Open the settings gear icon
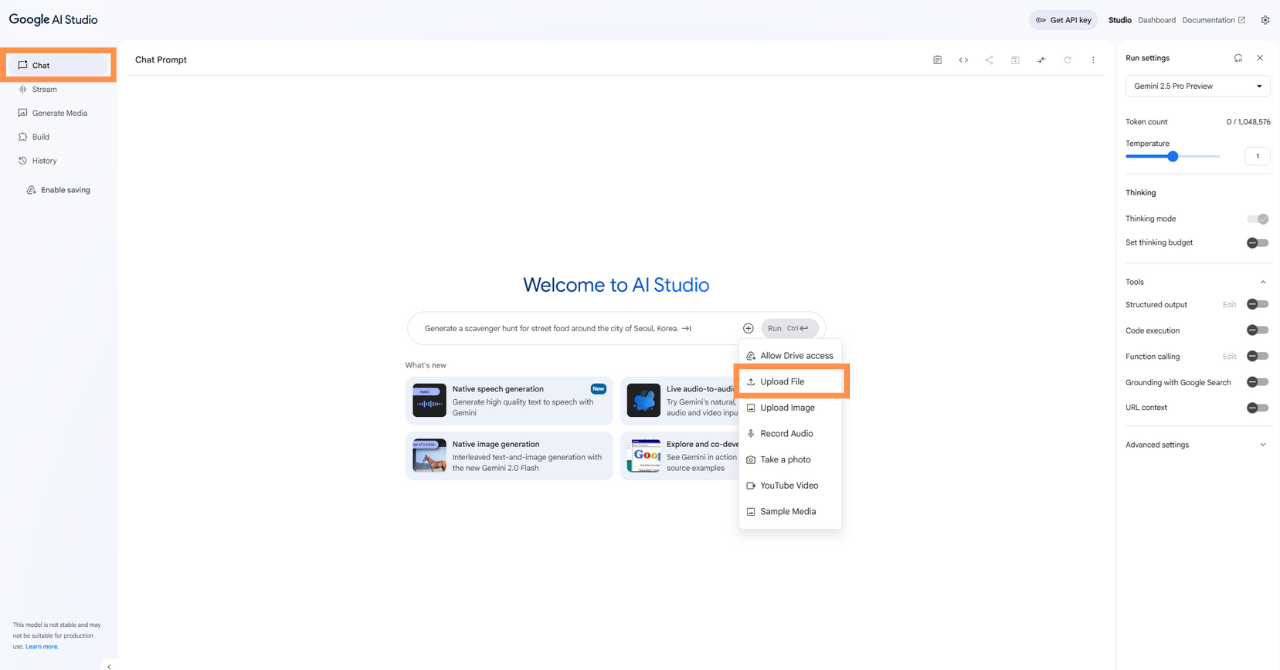The image size is (1280, 670). [x=1265, y=20]
